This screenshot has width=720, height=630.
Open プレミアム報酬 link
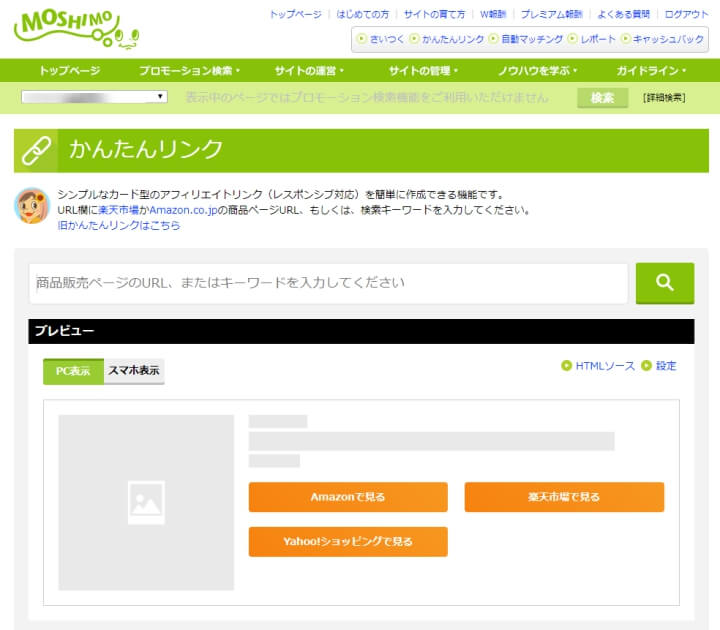pyautogui.click(x=551, y=14)
